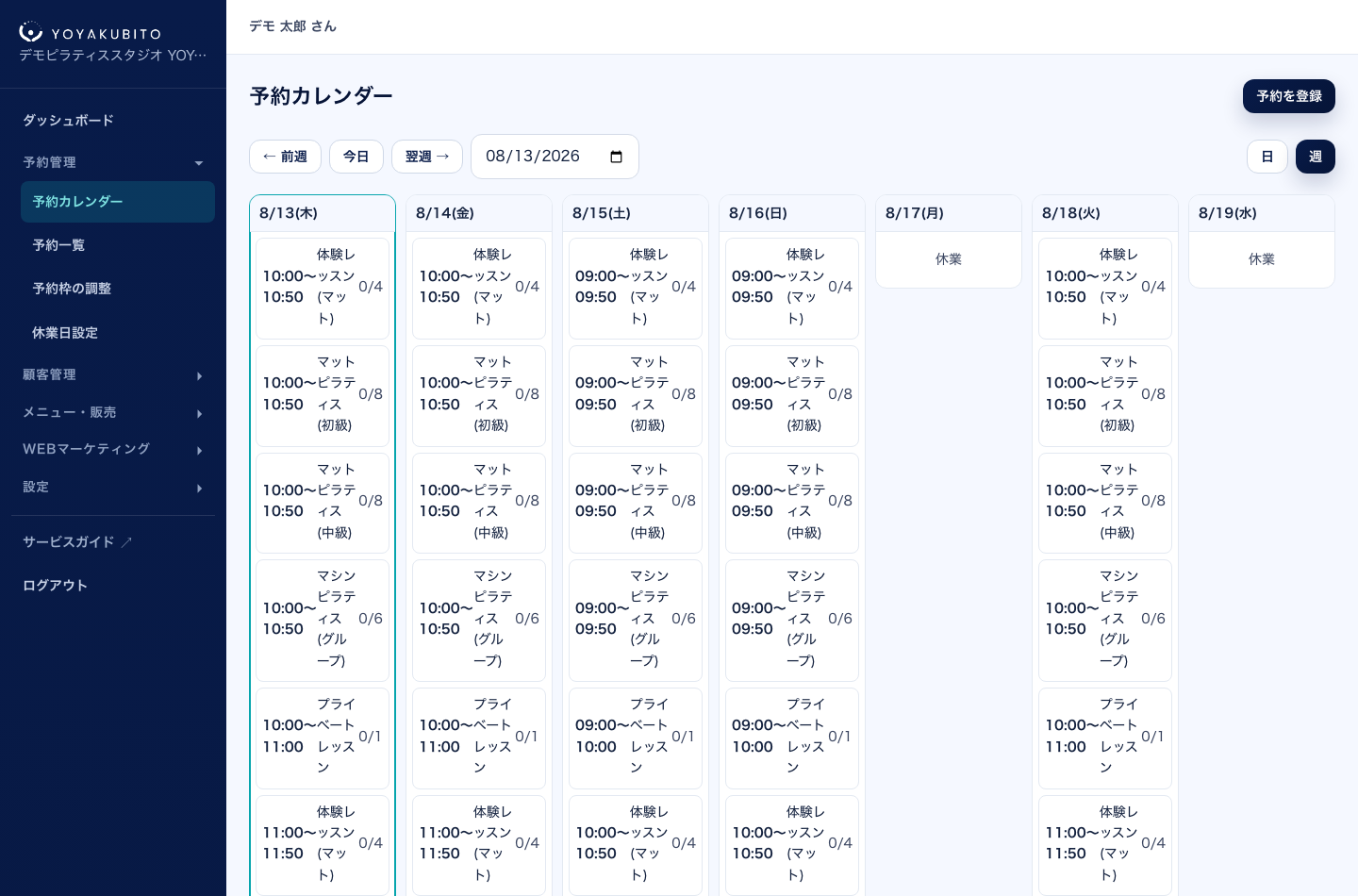Open 8/18 マットピラティス(中級) slot

1105,503
